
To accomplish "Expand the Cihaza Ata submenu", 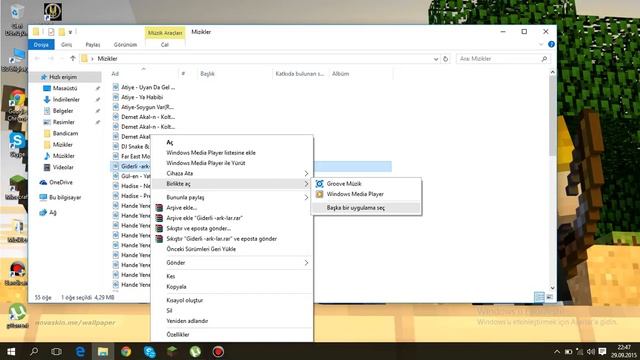I will pyautogui.click(x=232, y=173).
